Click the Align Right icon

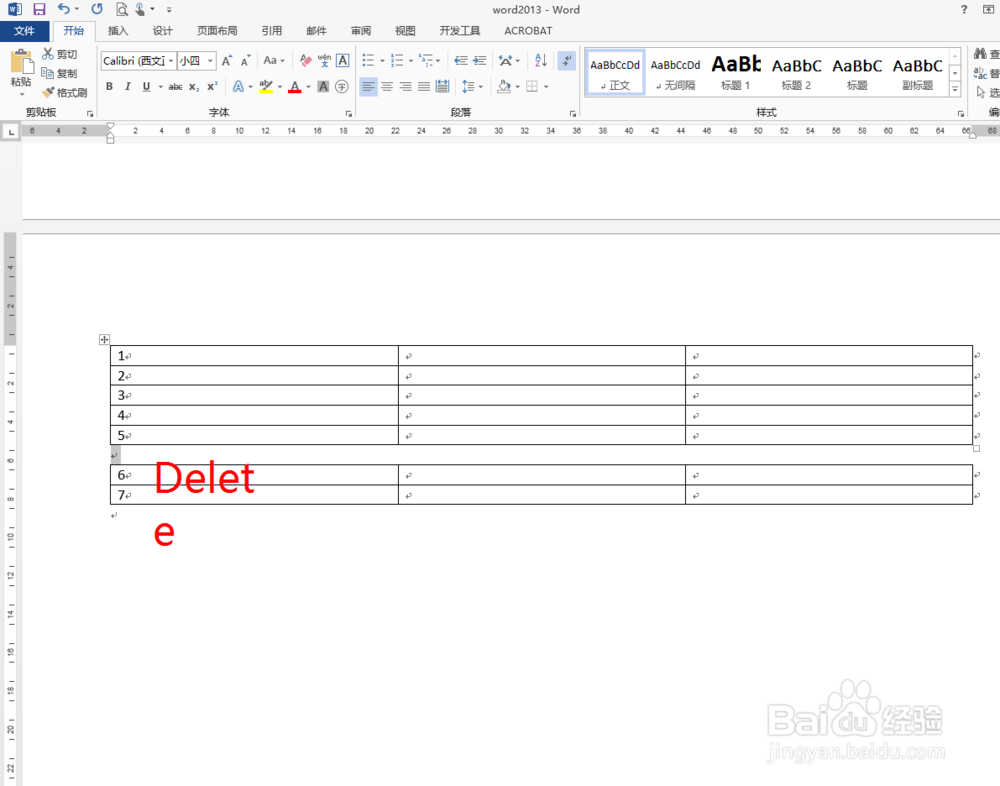(x=405, y=86)
